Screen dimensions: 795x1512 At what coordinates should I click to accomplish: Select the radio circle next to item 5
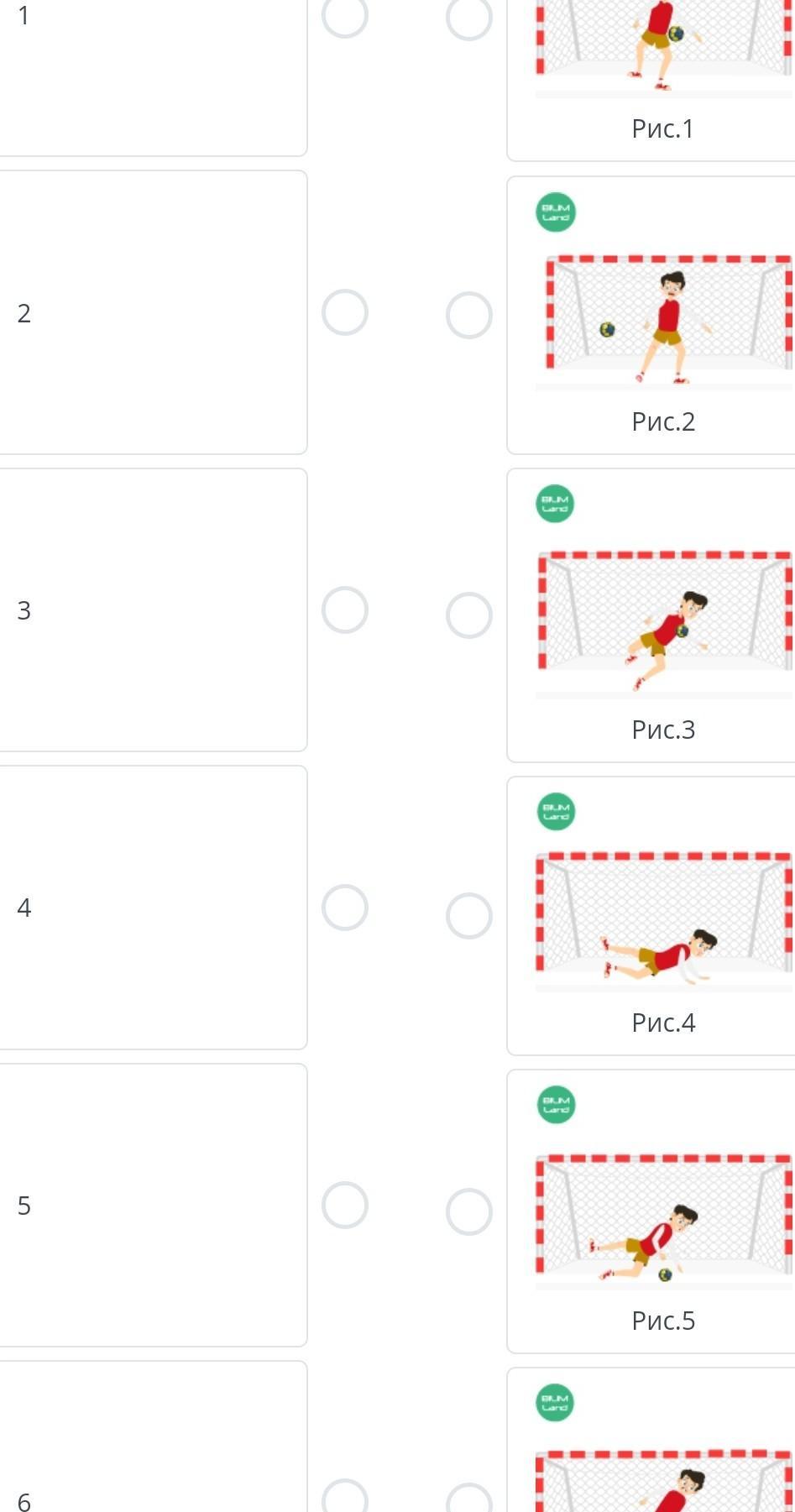345,1206
